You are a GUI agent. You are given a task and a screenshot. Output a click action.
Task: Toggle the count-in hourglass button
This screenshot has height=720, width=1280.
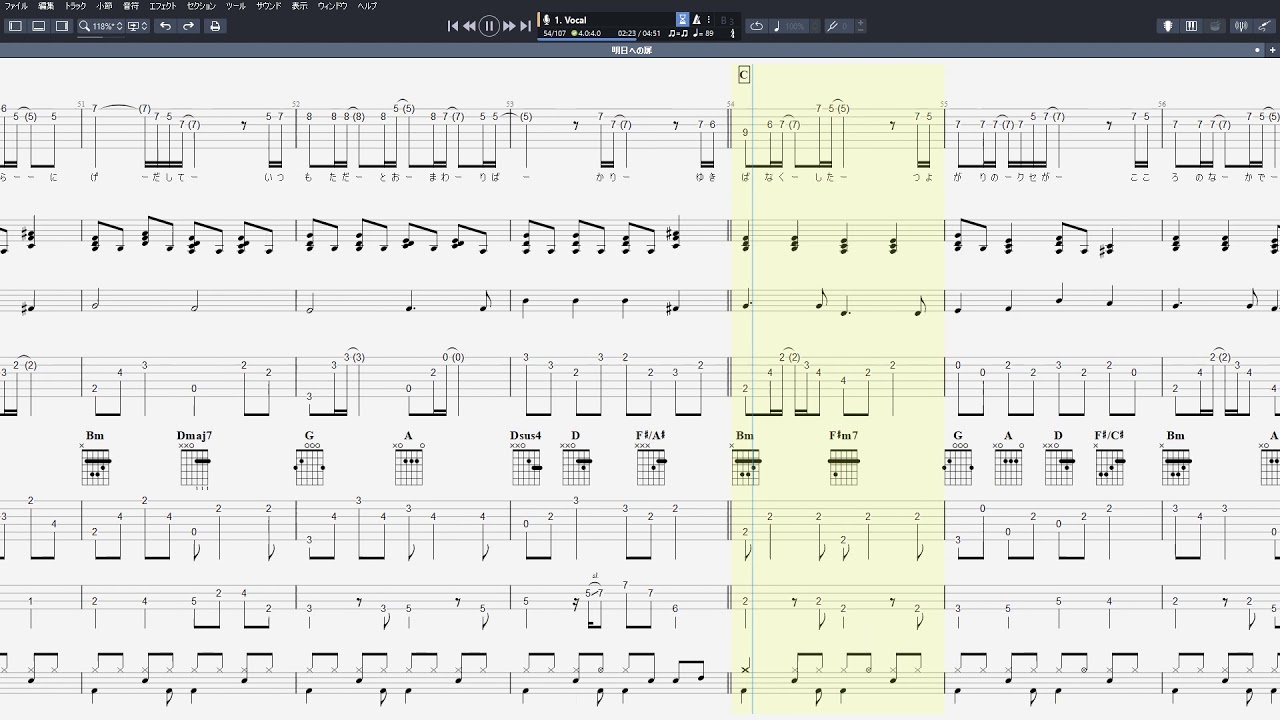tap(682, 19)
